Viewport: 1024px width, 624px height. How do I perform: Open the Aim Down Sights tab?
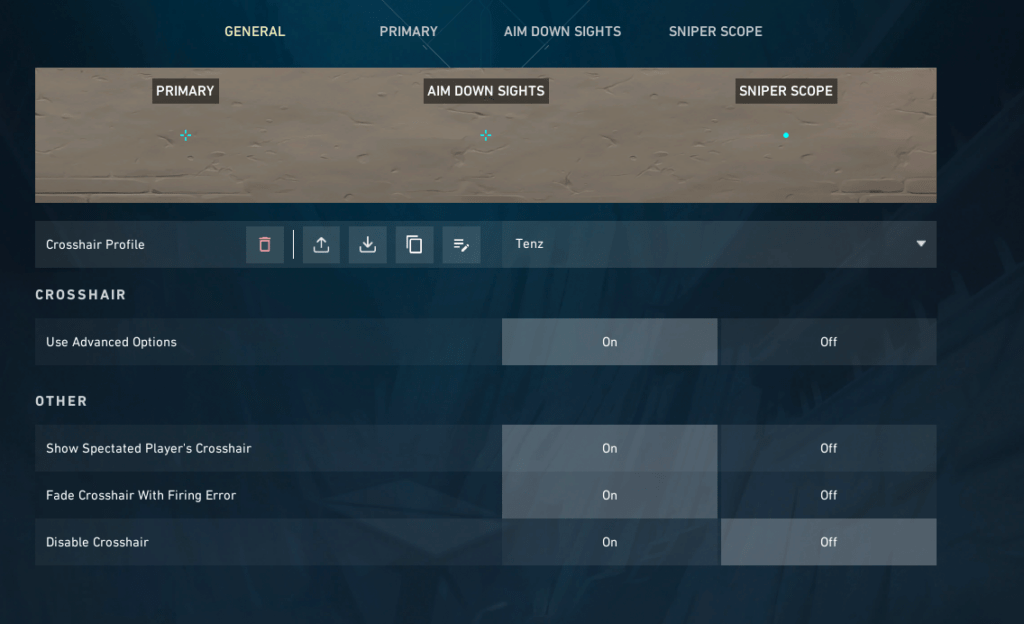tap(562, 31)
